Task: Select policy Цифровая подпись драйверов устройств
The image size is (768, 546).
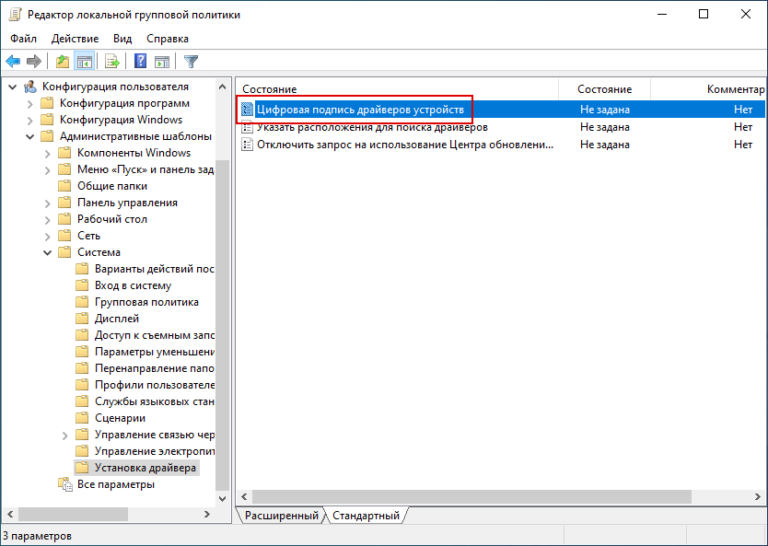Action: (x=359, y=109)
